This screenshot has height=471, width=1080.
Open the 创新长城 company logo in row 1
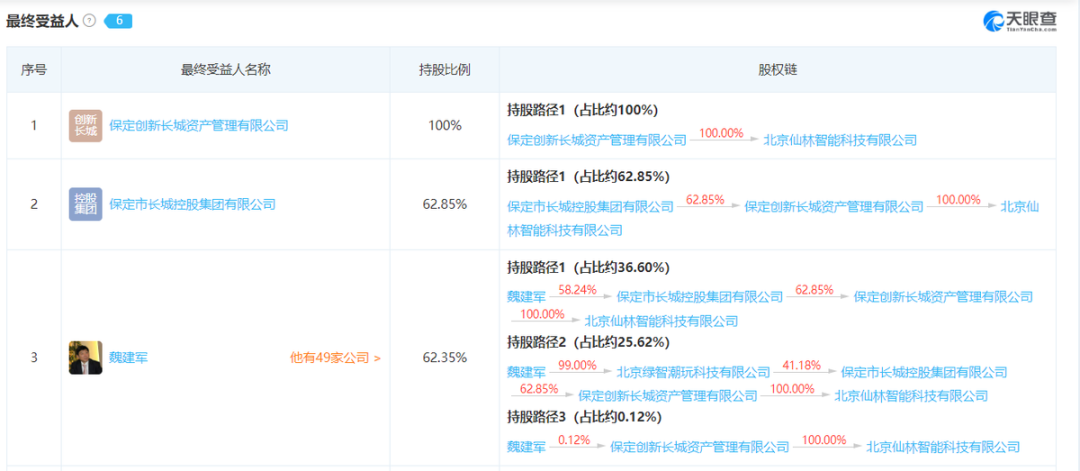click(x=85, y=125)
